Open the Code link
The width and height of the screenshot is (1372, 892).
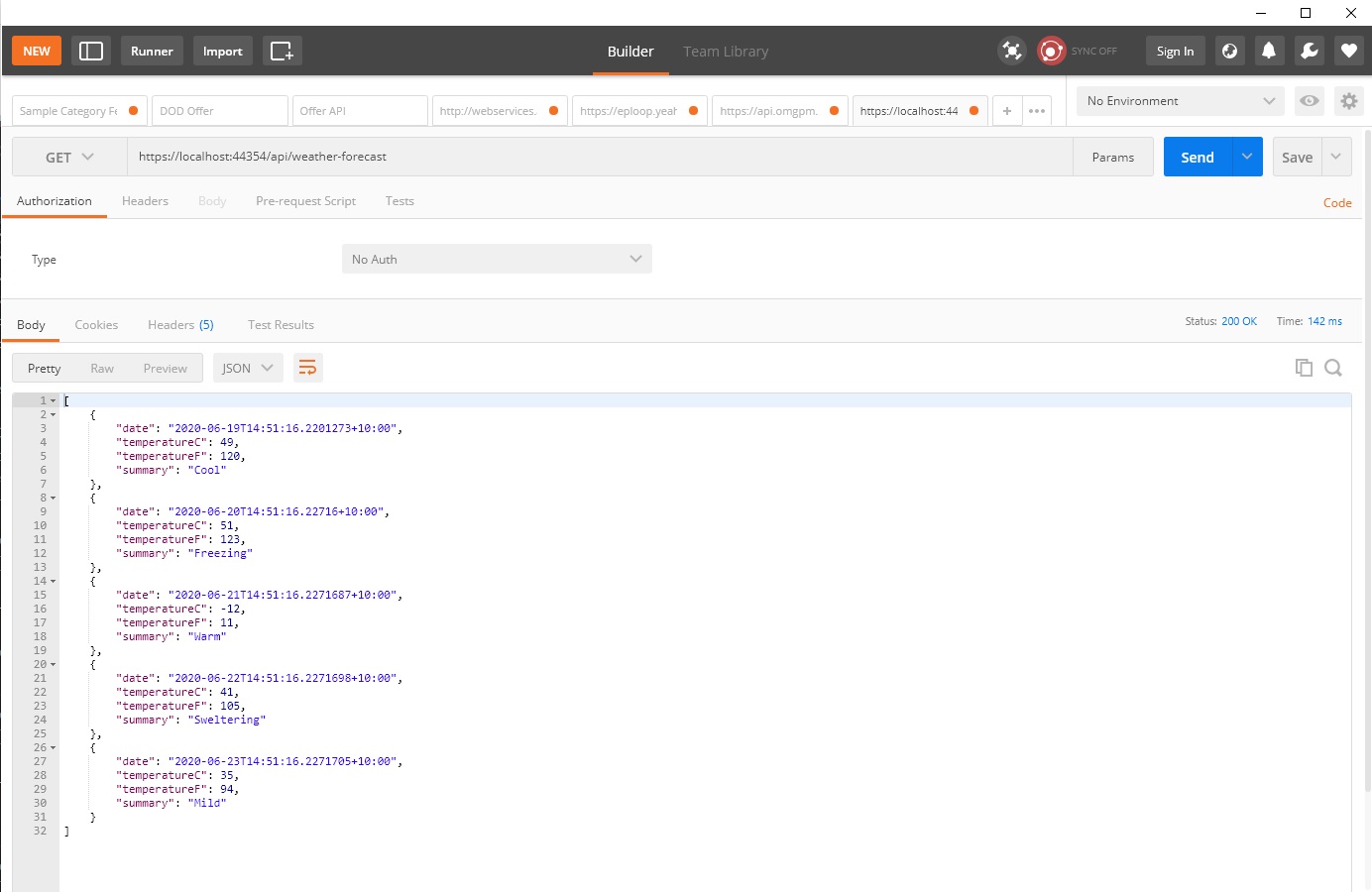point(1337,202)
